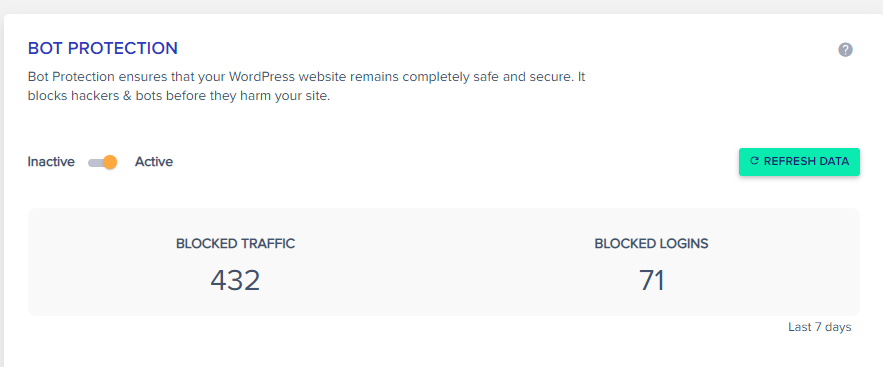This screenshot has height=367, width=883.
Task: Click the circular refresh arrow icon
Action: (754, 162)
